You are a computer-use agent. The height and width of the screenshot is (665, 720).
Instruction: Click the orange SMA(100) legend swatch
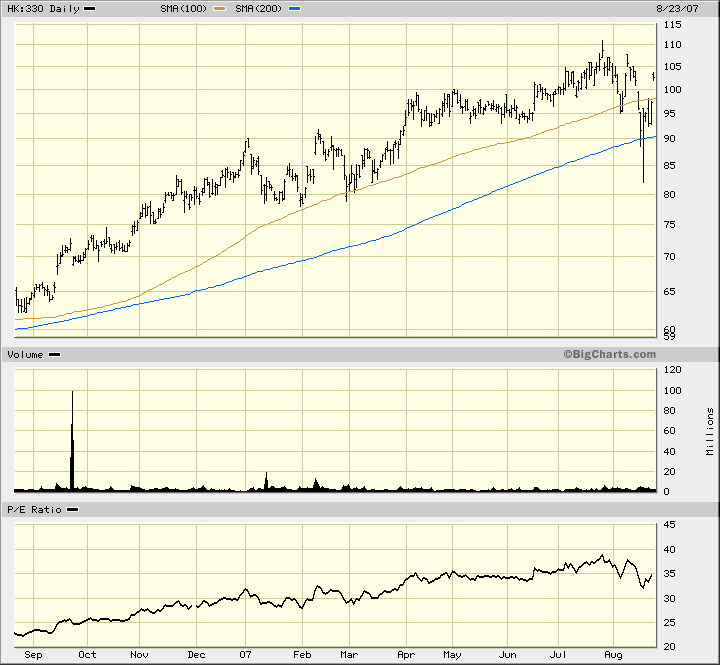[x=219, y=9]
